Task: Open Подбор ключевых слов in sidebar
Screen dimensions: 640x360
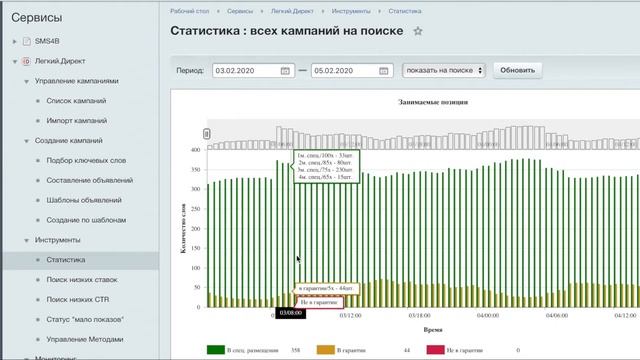Action: (x=86, y=160)
